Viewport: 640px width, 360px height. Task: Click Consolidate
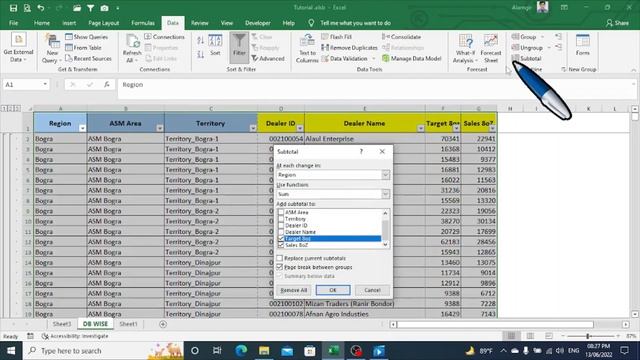[x=402, y=37]
